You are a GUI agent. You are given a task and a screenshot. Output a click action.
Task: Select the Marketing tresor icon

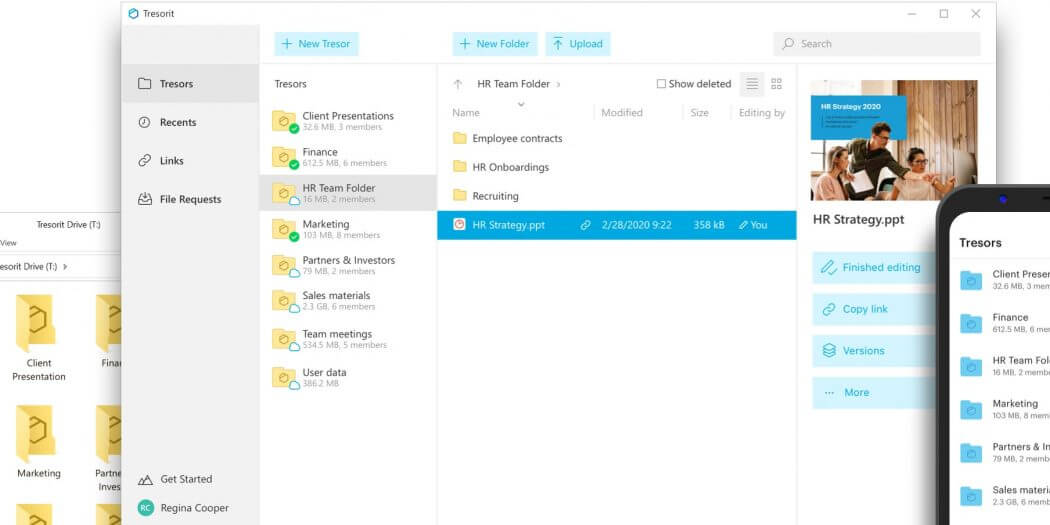coord(285,230)
